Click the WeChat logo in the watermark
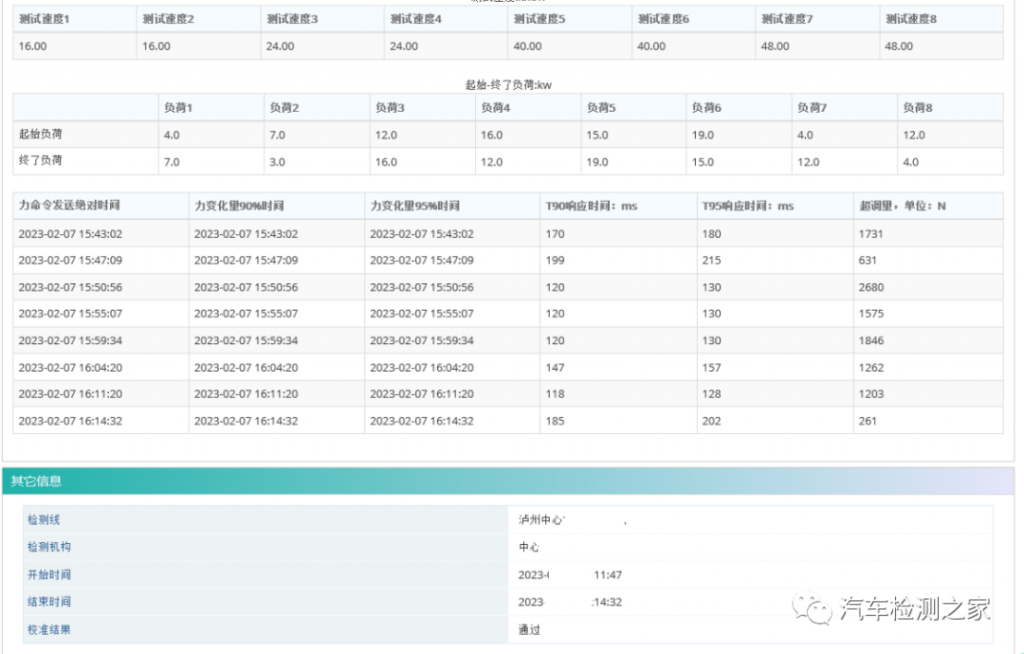Image resolution: width=1024 pixels, height=654 pixels. [812, 609]
